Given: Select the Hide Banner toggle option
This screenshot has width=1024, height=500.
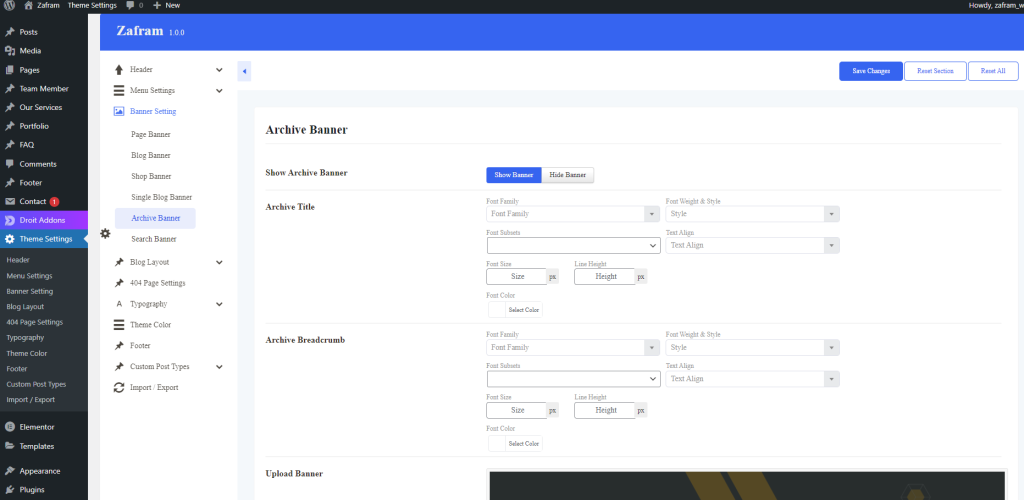Looking at the screenshot, I should [568, 175].
